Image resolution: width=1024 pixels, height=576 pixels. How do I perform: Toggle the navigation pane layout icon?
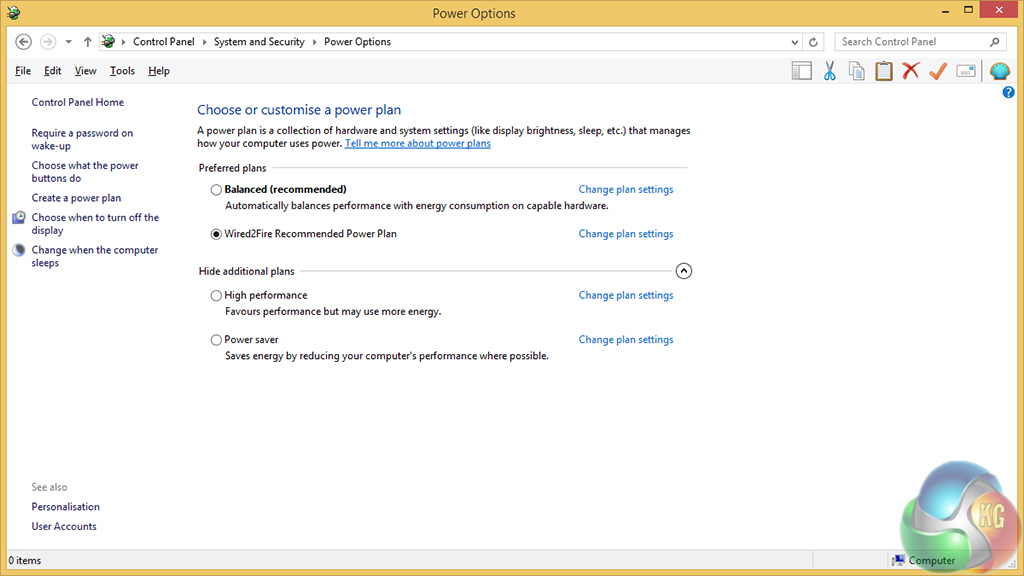click(801, 71)
